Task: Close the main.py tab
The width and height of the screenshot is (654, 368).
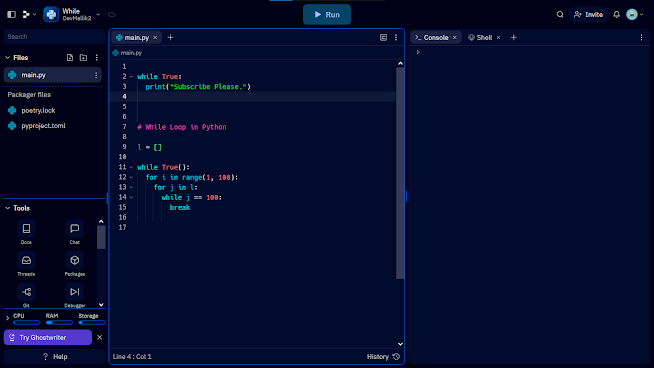Action: click(155, 38)
